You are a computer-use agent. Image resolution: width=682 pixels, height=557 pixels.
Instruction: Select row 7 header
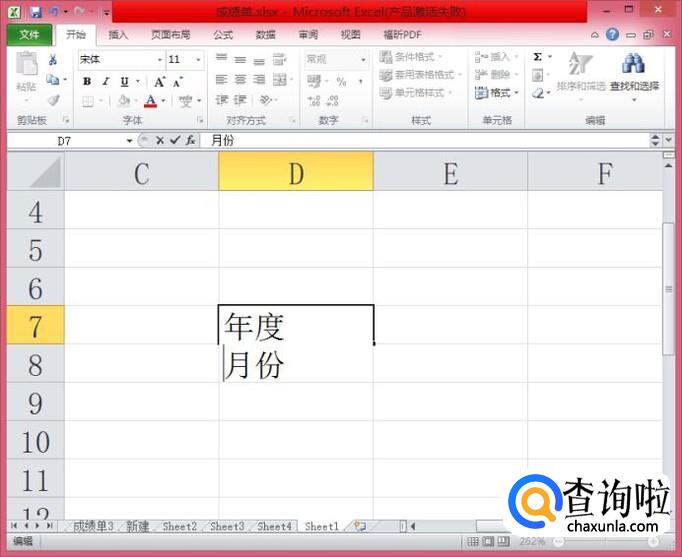pos(36,325)
